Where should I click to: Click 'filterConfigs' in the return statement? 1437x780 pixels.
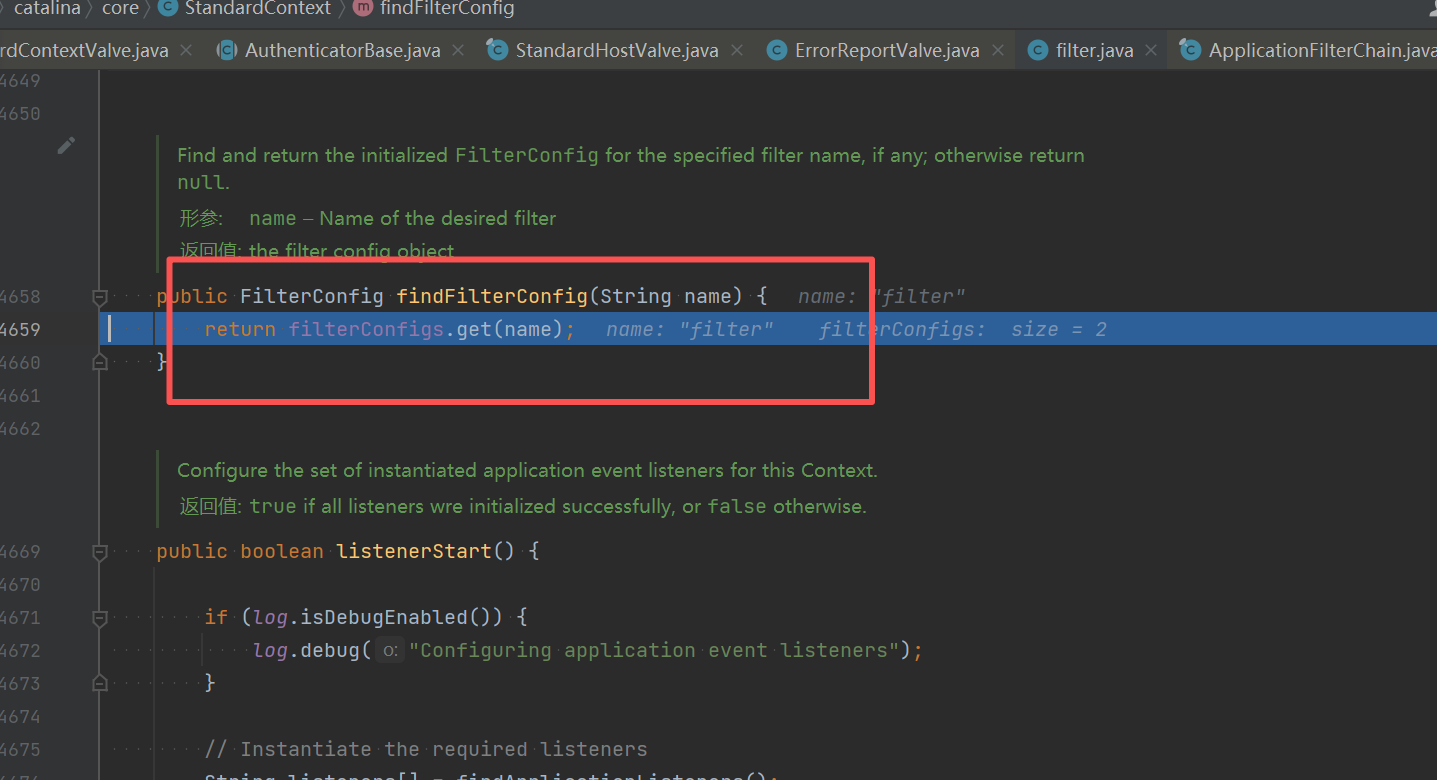click(x=366, y=329)
